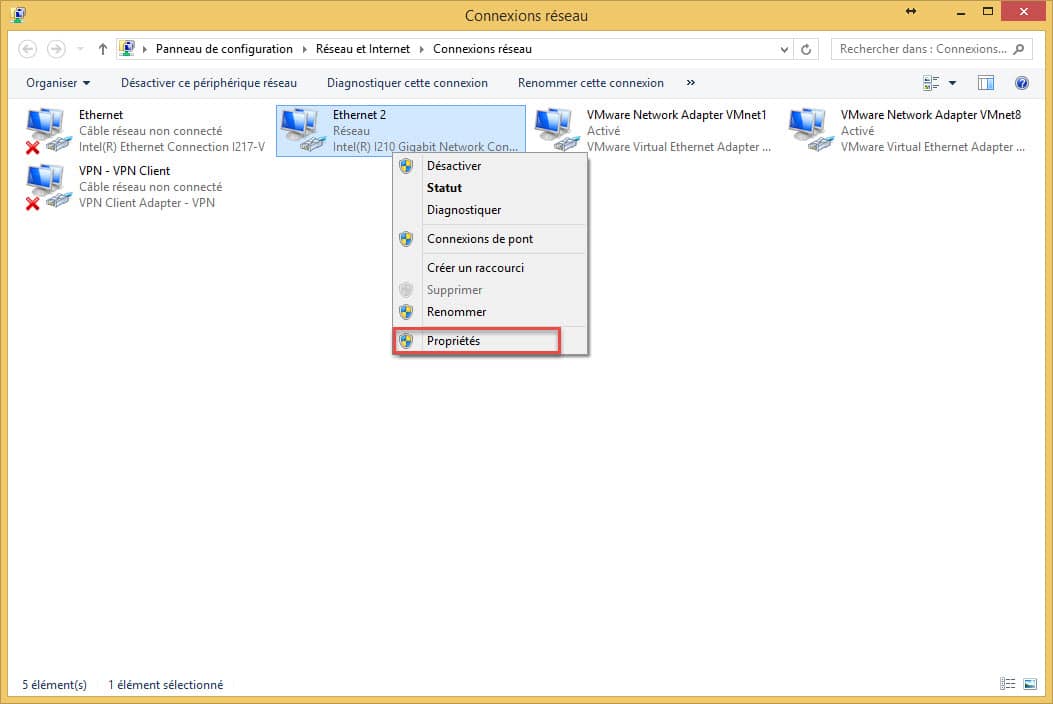
Task: Switch to large icons view in status bar
Action: (1030, 685)
